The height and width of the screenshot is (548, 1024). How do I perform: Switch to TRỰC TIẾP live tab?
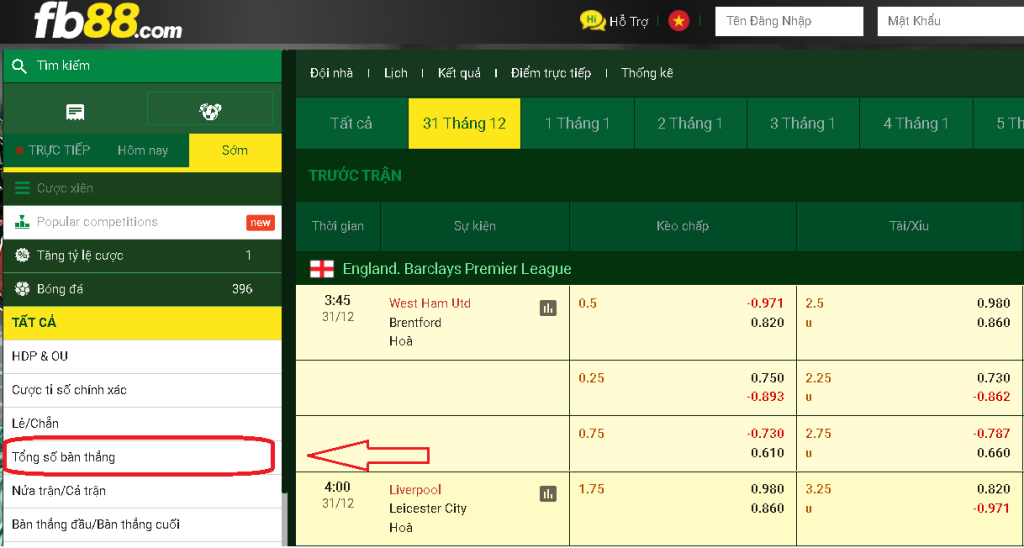pos(52,150)
